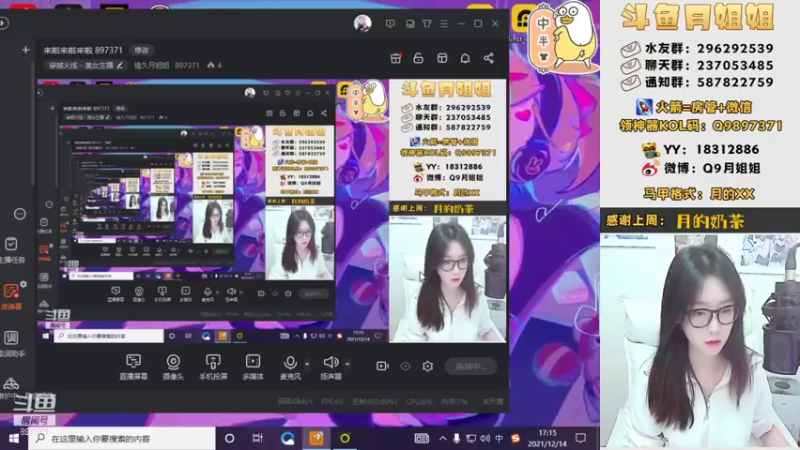The height and width of the screenshot is (450, 800).
Task: Open the feedback message icon in title bar
Action: 390,23
